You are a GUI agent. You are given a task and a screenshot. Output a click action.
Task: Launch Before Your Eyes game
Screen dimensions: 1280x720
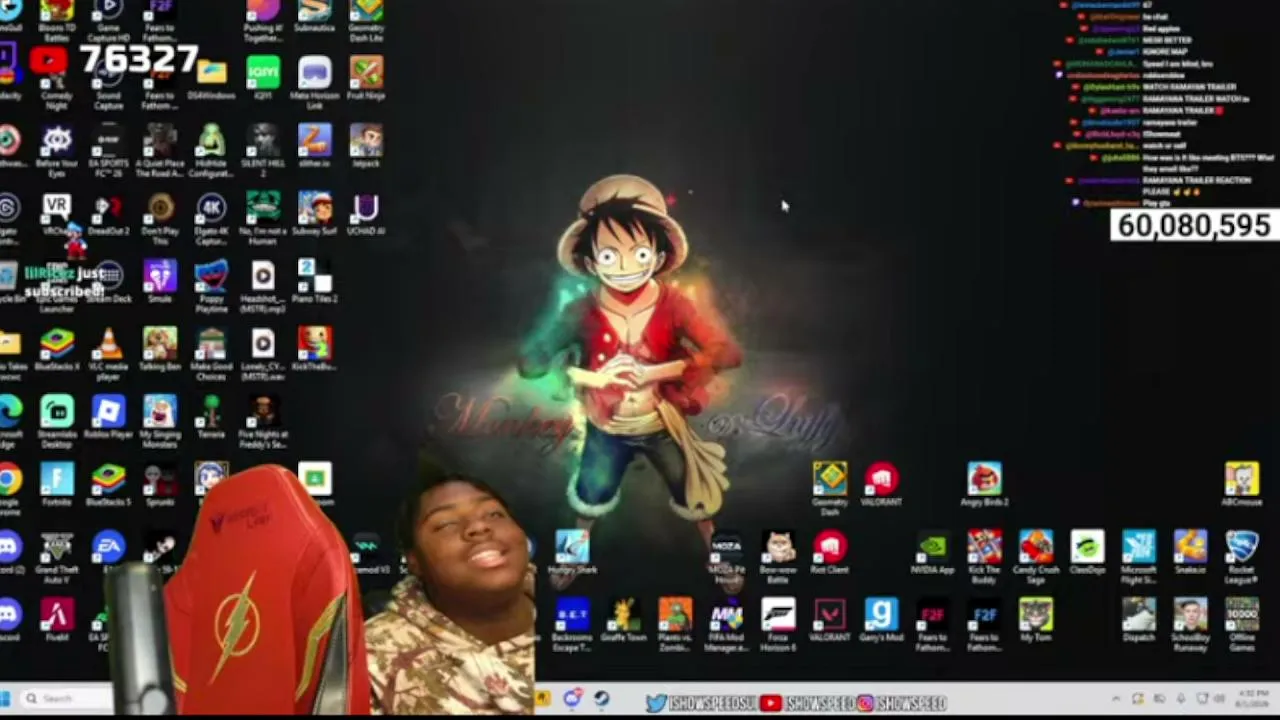tap(57, 140)
